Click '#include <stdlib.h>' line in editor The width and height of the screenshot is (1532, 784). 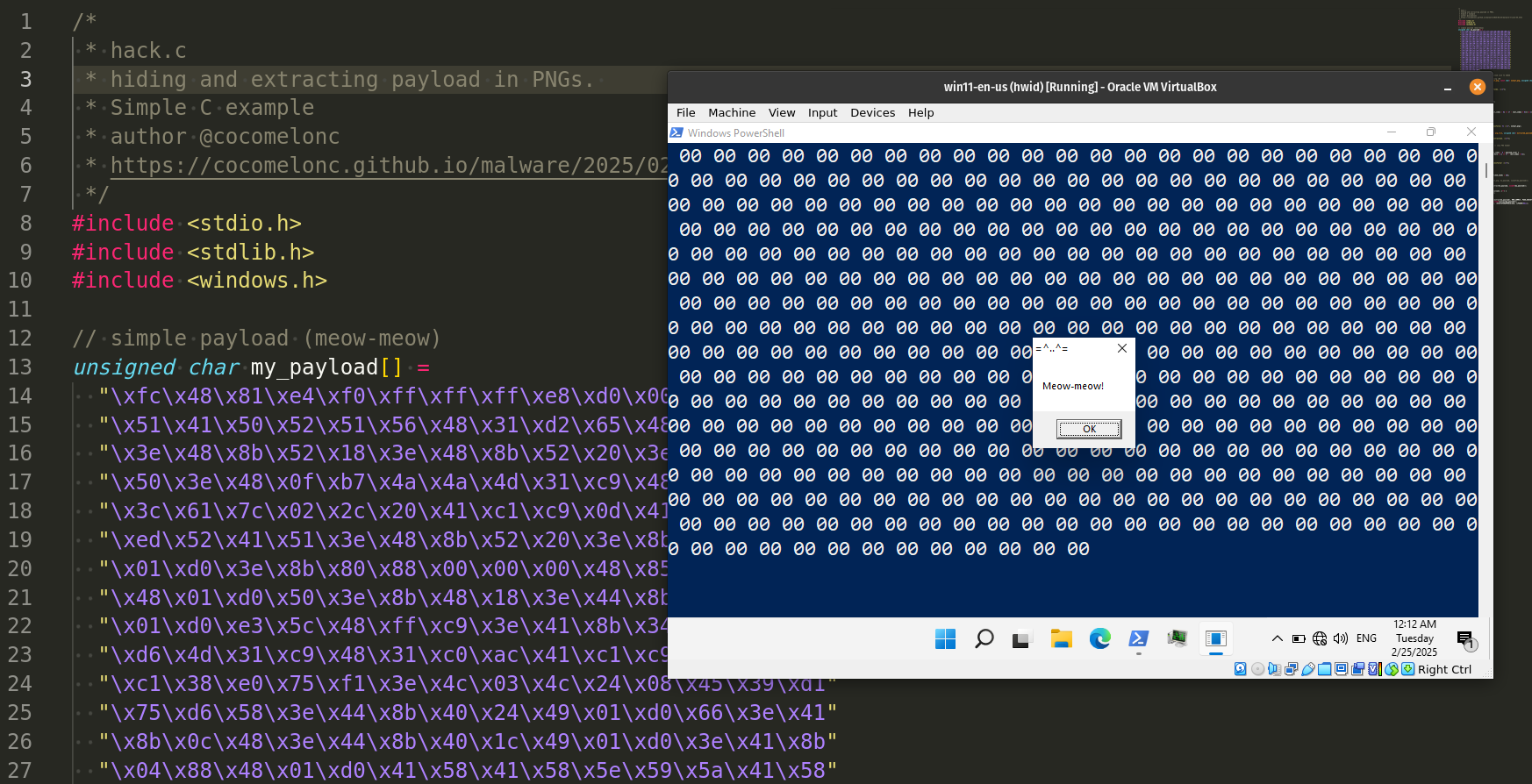(193, 252)
